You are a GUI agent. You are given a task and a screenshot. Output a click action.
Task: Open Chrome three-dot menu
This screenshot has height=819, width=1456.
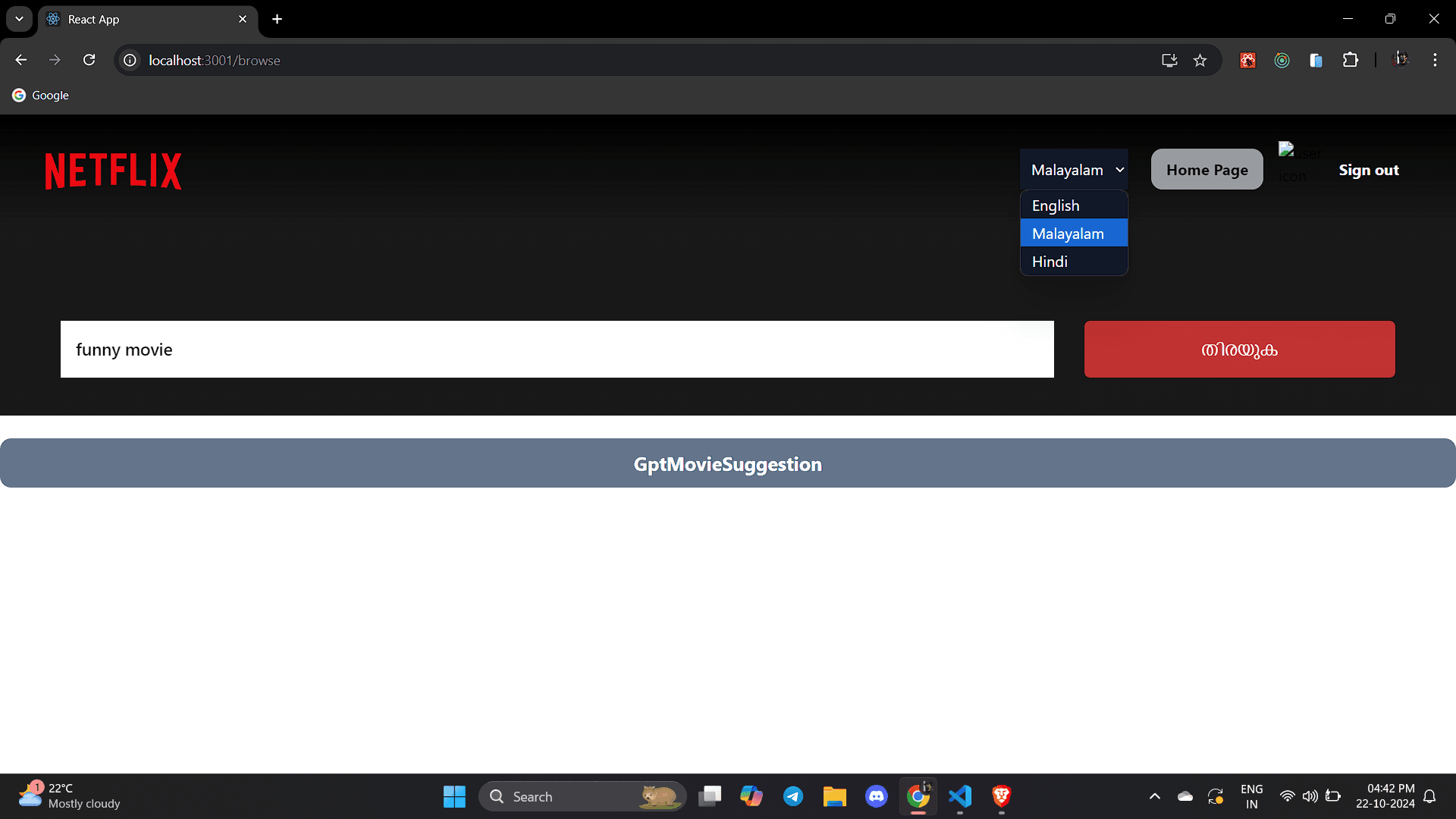tap(1435, 60)
